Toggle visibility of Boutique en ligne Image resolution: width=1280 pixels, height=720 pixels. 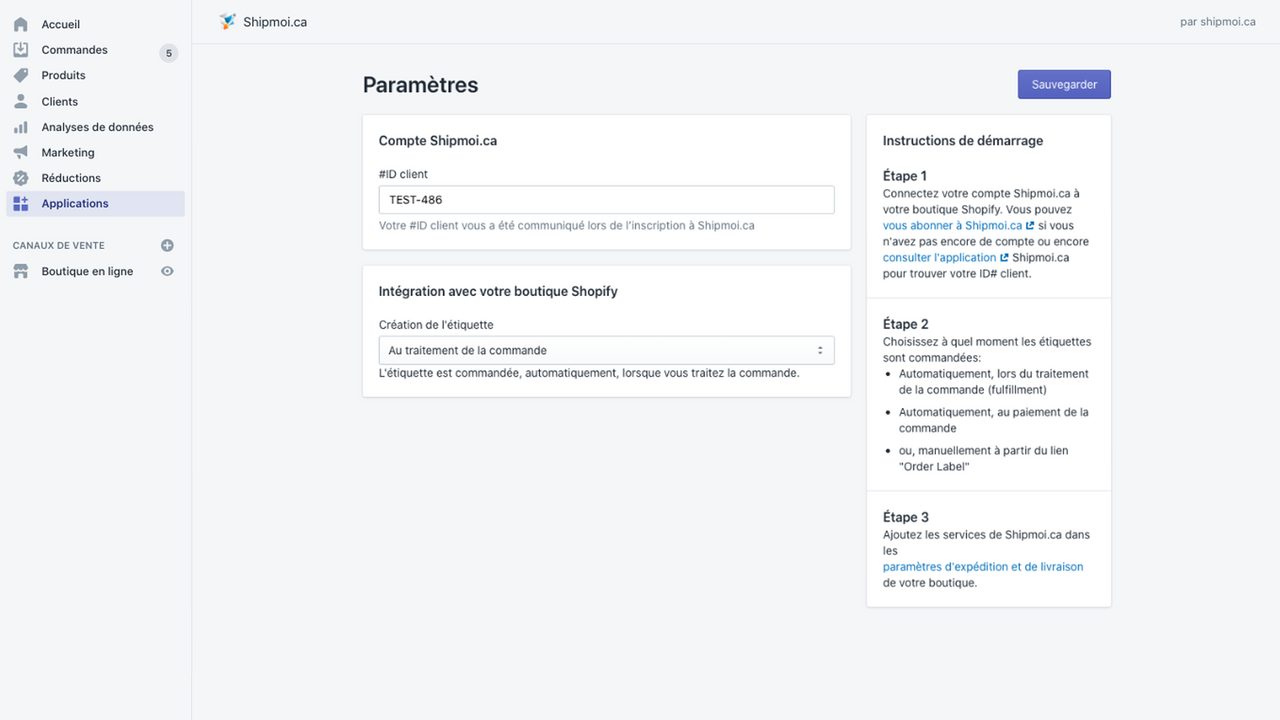click(x=167, y=271)
